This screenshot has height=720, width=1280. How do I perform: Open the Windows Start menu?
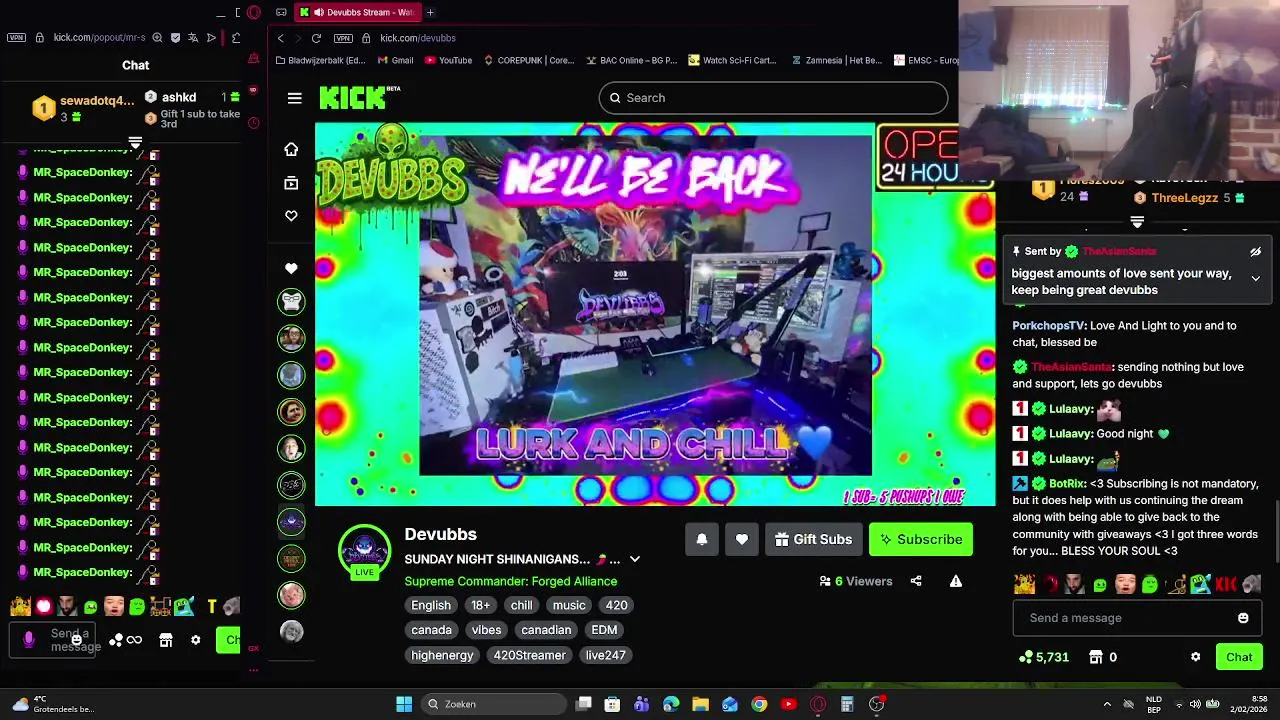coord(404,704)
